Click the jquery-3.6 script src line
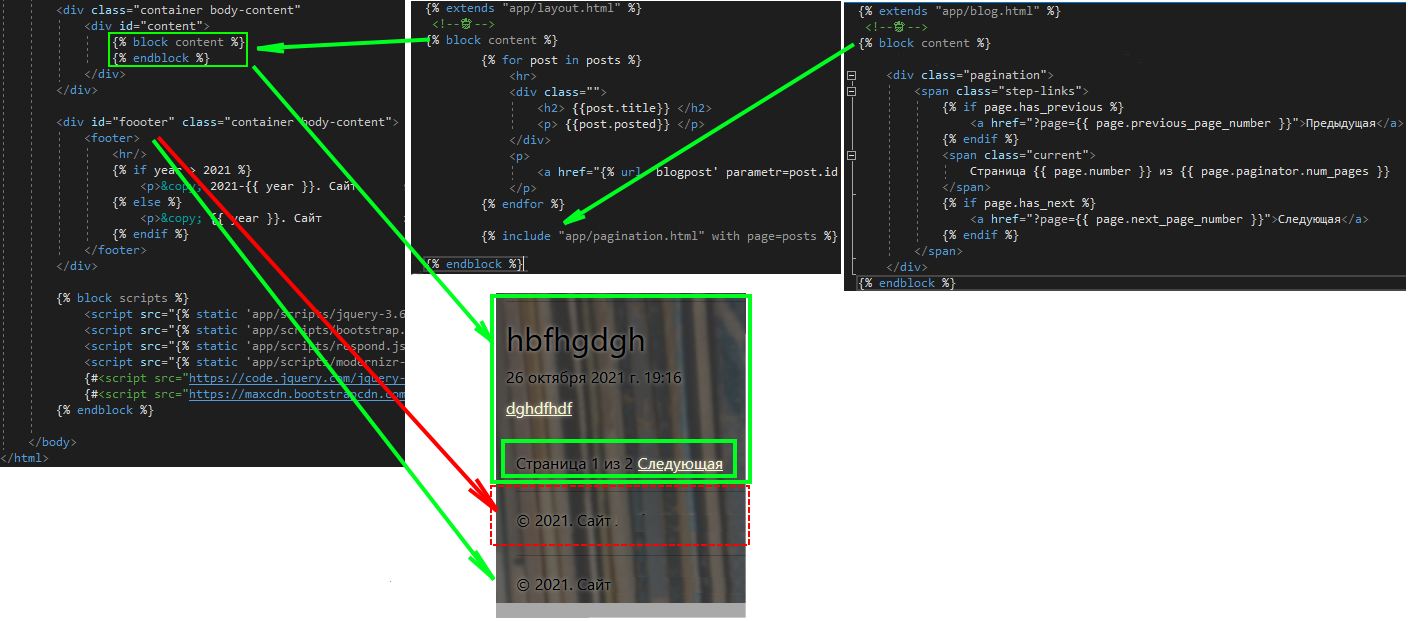 [244, 314]
